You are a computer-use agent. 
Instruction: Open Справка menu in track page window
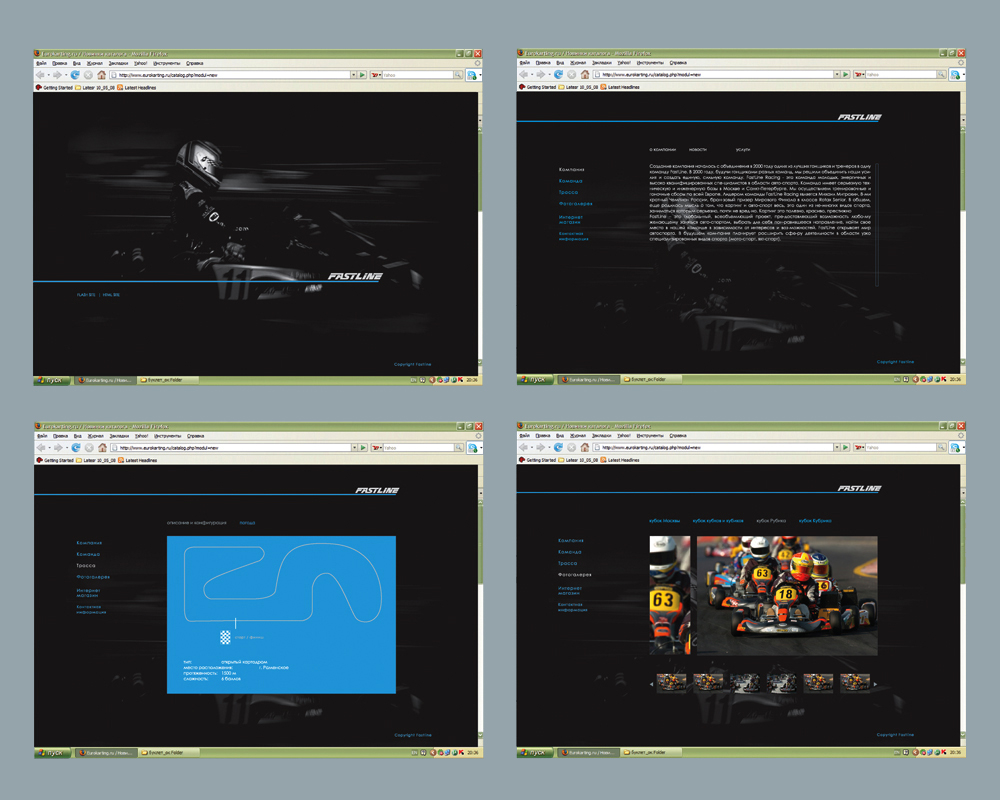tap(195, 436)
